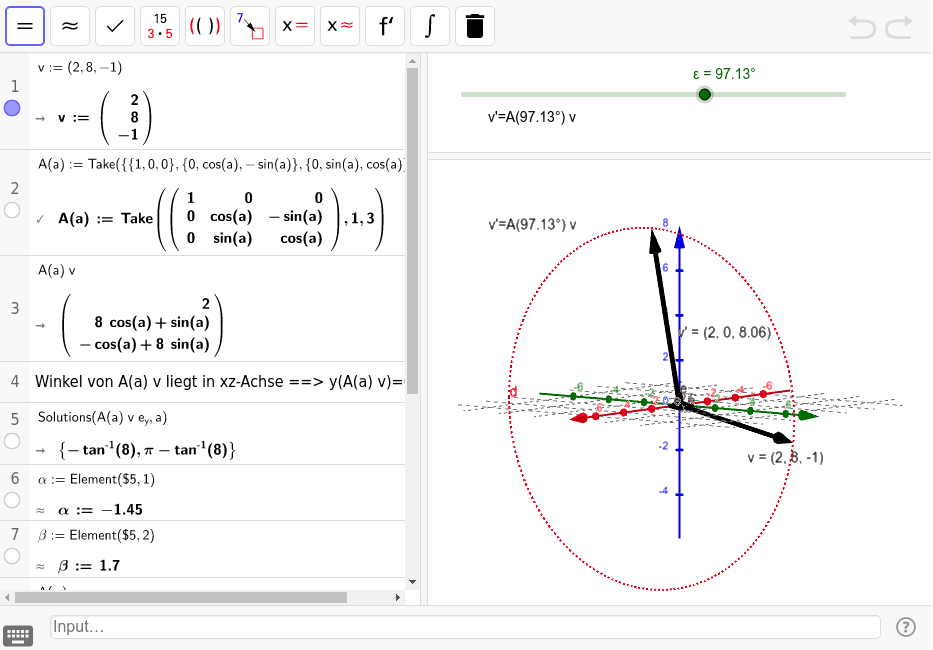Click the ε slider handle

coord(705,94)
